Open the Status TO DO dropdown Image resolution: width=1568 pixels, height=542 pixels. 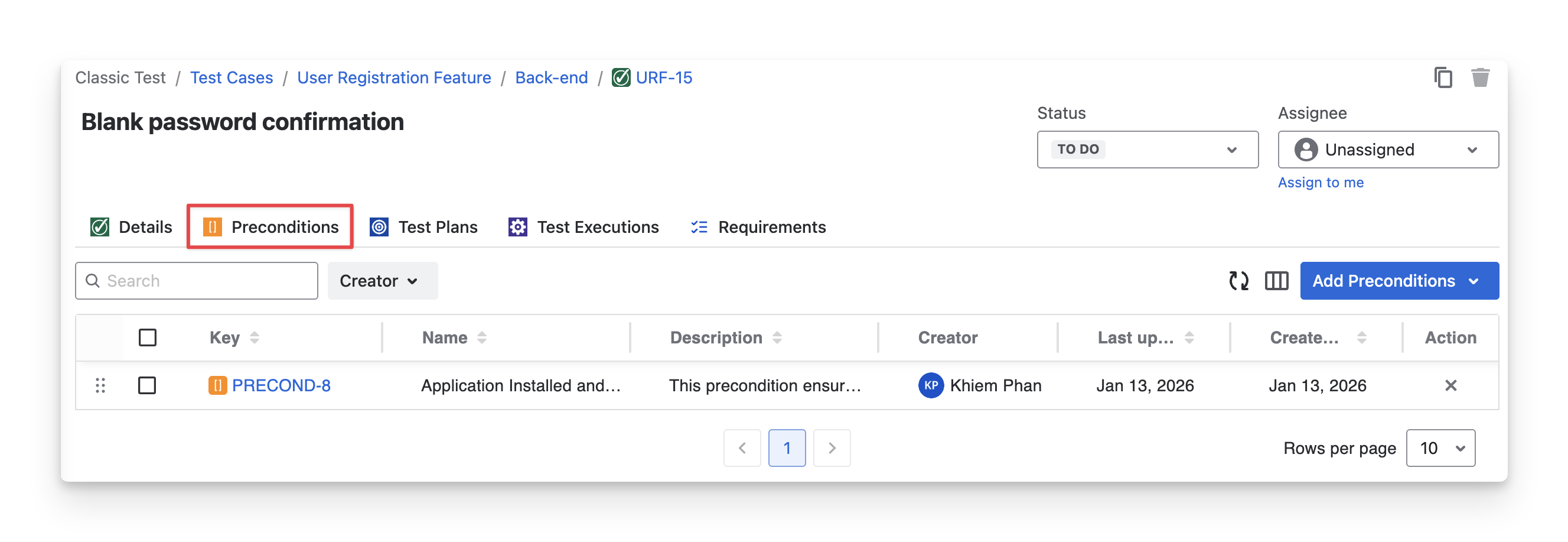[x=1148, y=149]
